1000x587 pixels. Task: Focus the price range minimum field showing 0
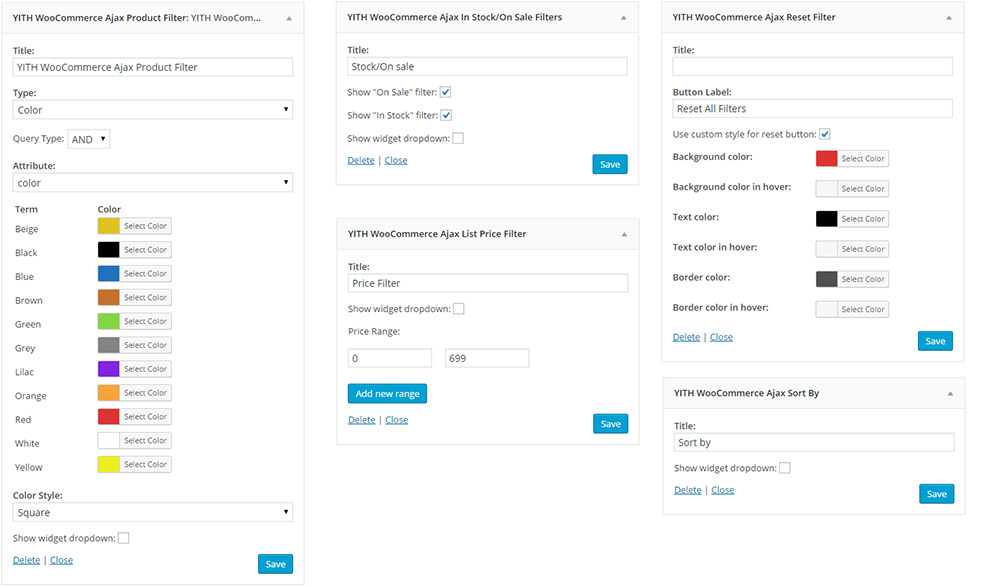pos(390,358)
